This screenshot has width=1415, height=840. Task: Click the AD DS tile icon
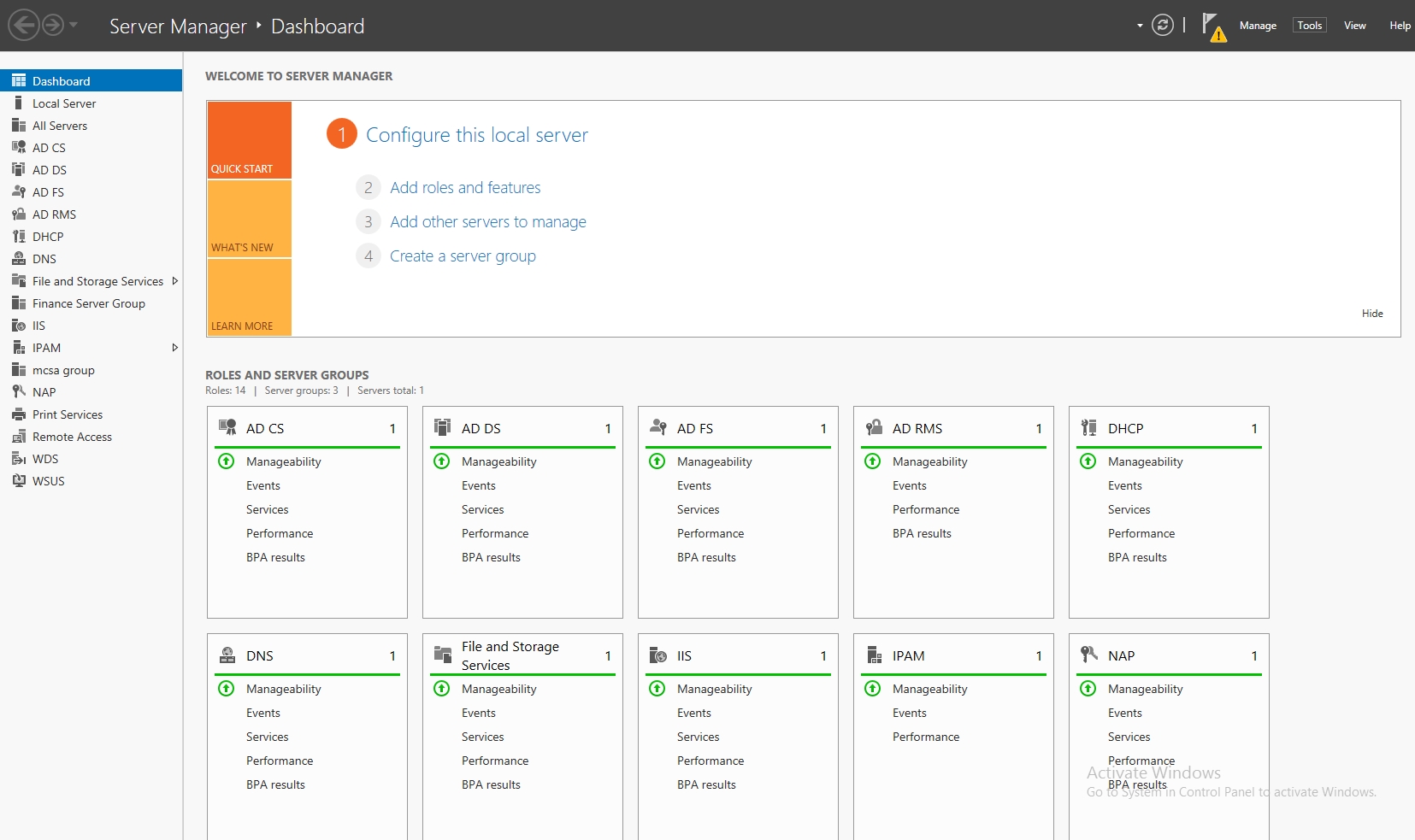pyautogui.click(x=442, y=427)
